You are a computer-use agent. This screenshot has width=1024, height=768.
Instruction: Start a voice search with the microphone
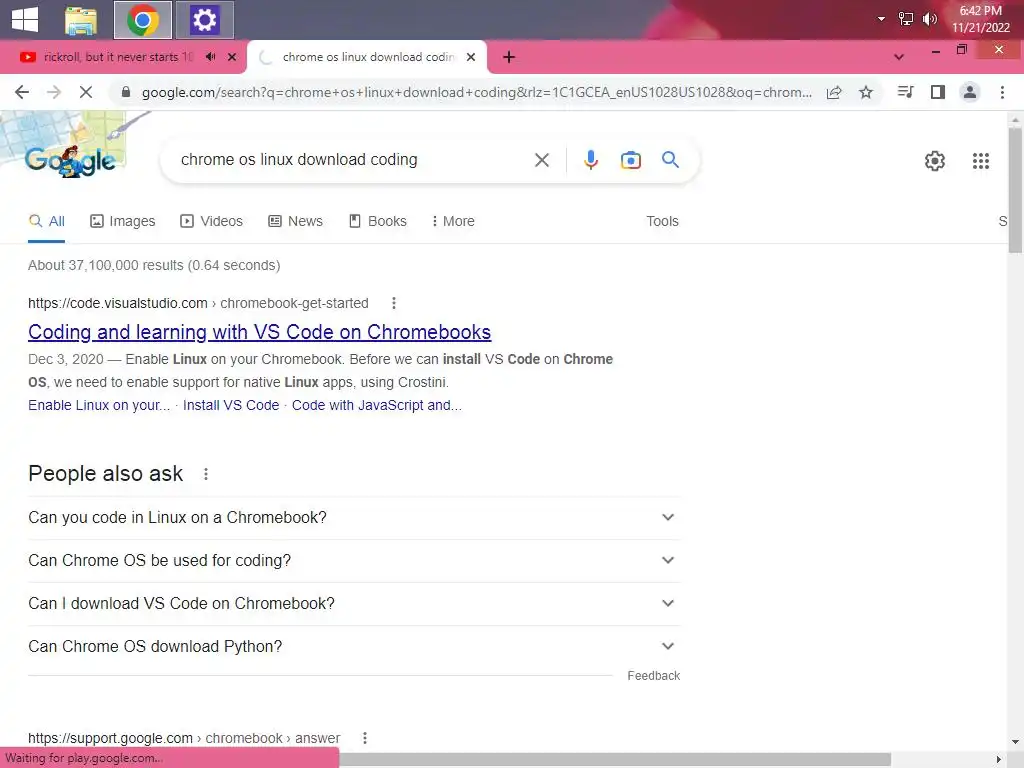[x=590, y=160]
